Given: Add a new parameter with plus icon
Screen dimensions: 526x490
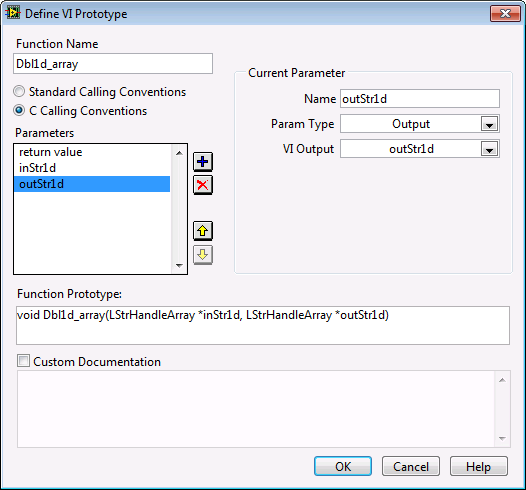Looking at the screenshot, I should (x=203, y=162).
